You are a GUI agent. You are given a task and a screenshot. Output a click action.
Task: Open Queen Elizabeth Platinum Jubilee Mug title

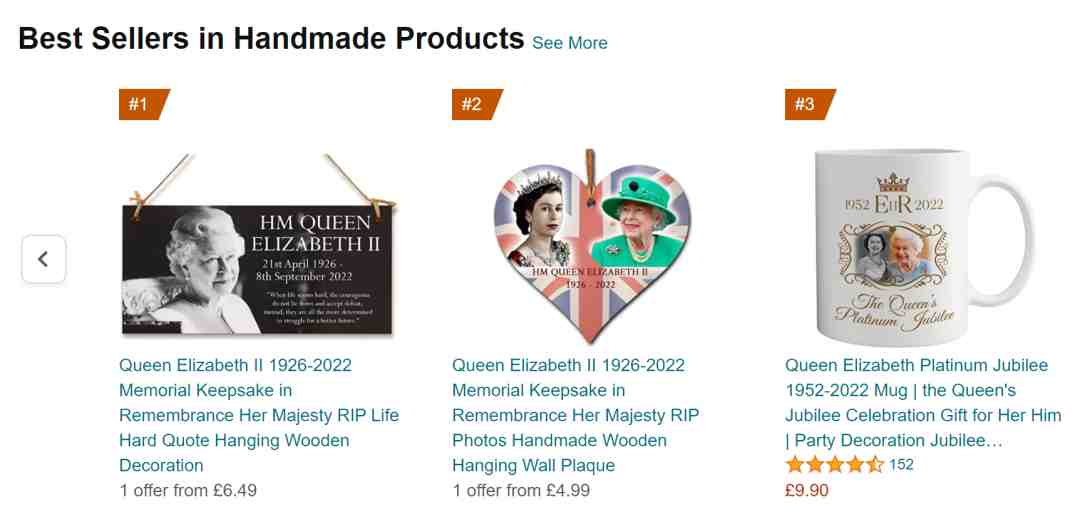(923, 403)
